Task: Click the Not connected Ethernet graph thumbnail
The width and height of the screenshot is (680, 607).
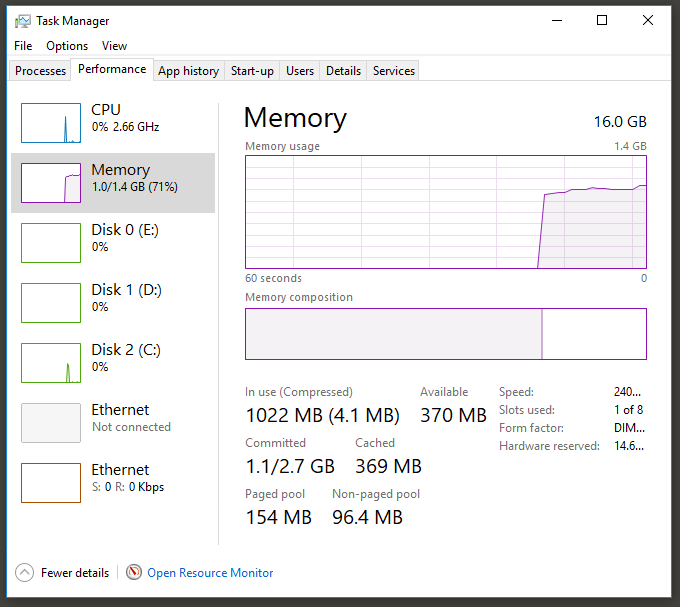Action: click(51, 423)
